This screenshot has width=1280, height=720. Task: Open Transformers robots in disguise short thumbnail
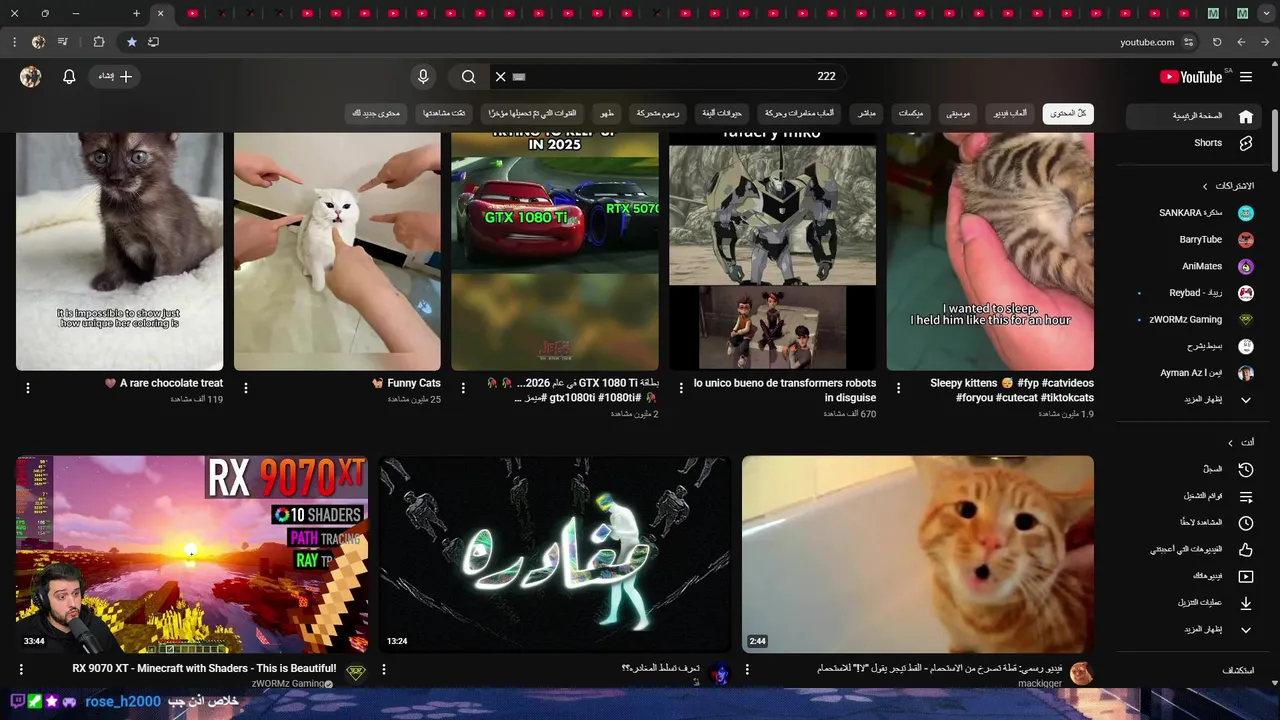click(x=772, y=251)
